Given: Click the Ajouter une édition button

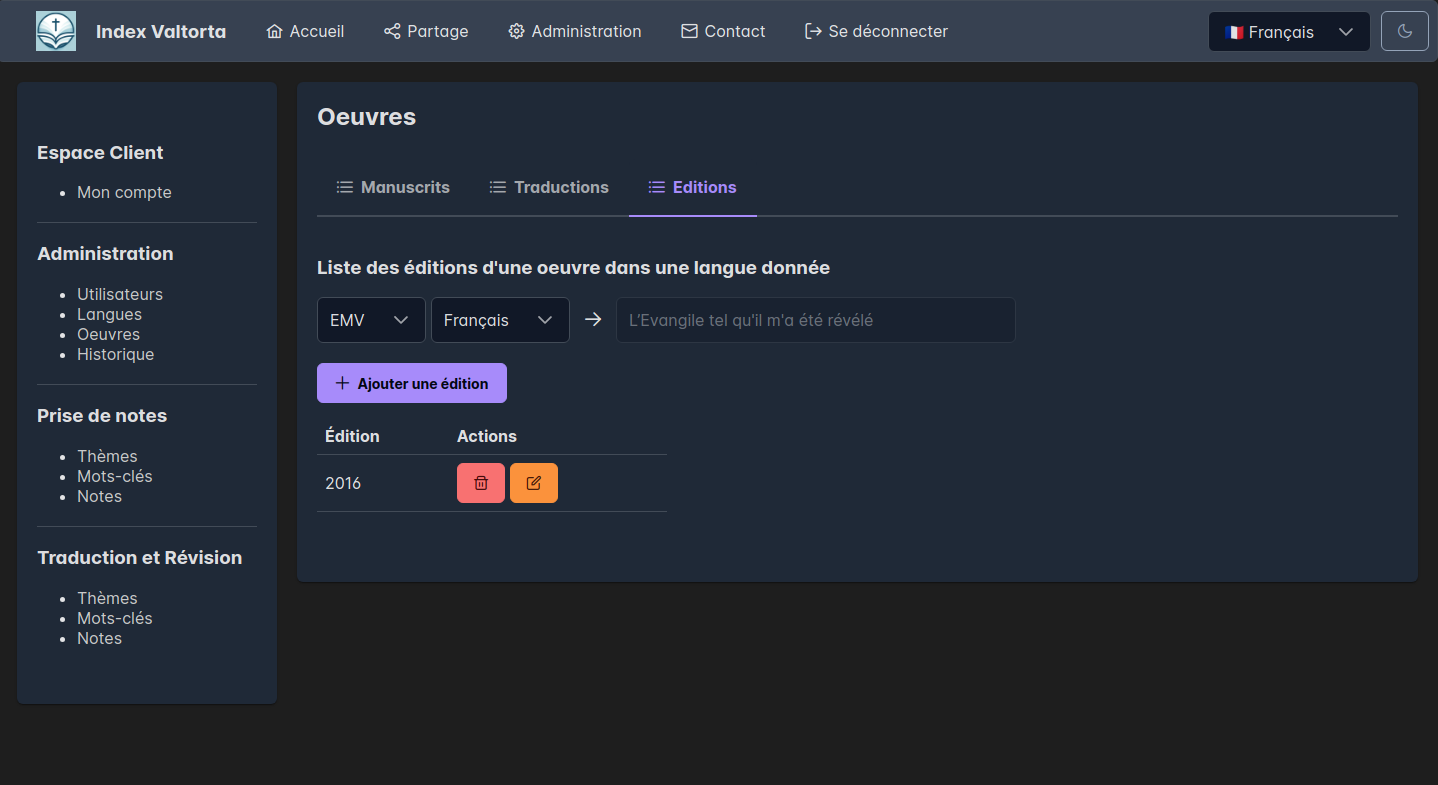Looking at the screenshot, I should 412,383.
